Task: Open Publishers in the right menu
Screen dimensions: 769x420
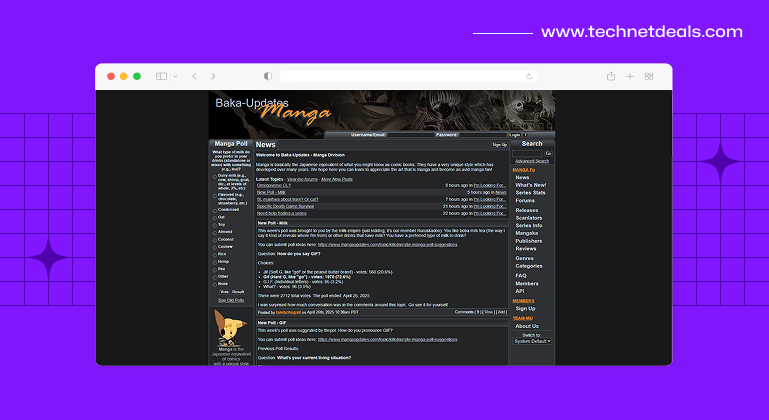Action: click(529, 241)
